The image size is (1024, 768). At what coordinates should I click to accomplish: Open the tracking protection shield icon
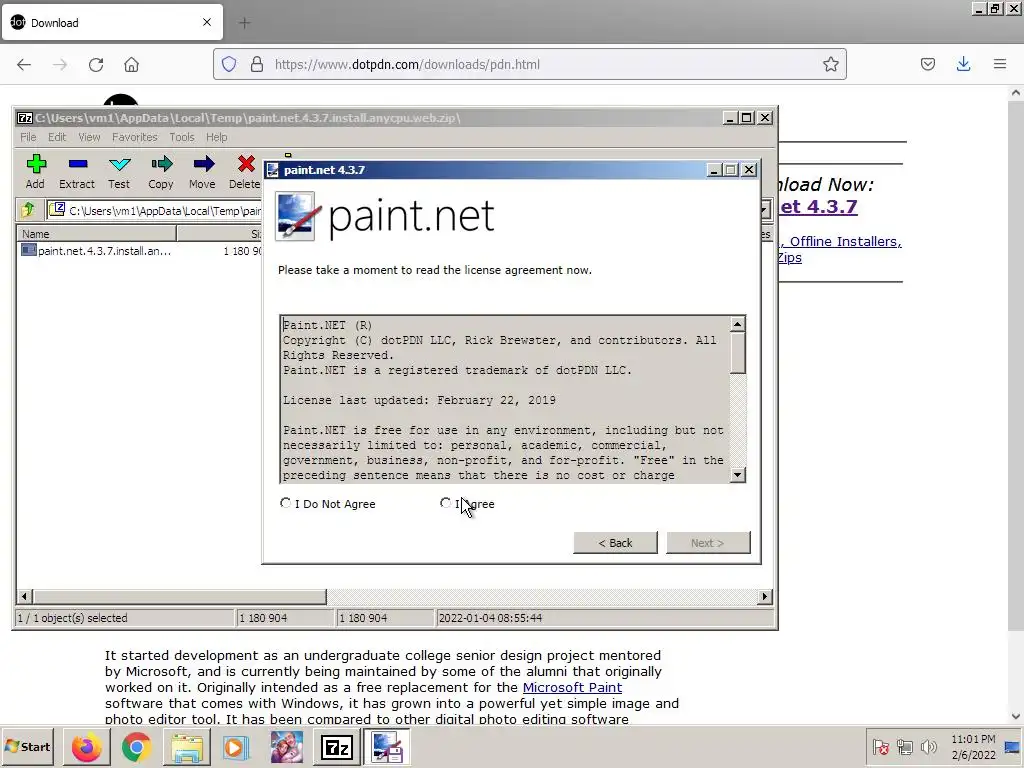(229, 64)
